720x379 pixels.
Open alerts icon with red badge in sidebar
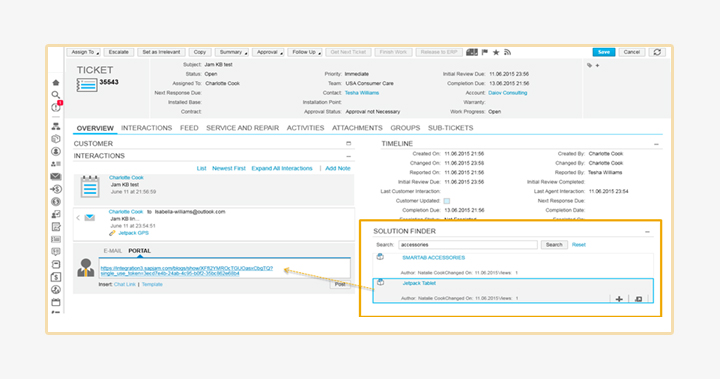(x=56, y=107)
